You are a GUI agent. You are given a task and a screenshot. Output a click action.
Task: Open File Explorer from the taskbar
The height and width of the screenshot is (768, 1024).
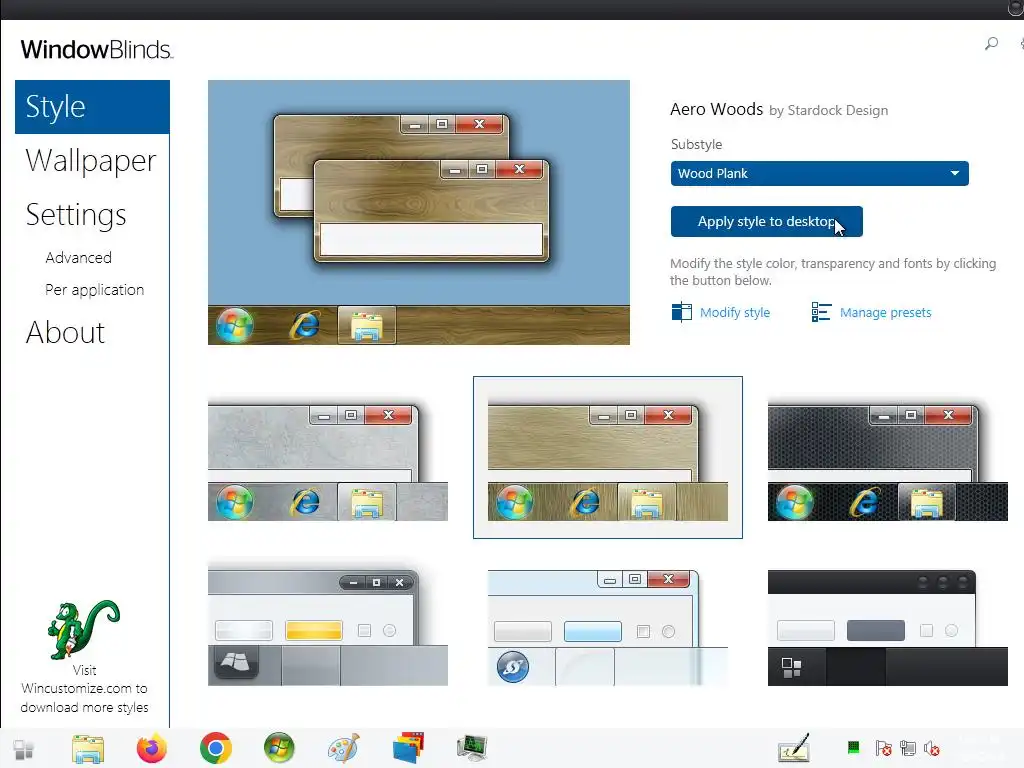coord(88,749)
